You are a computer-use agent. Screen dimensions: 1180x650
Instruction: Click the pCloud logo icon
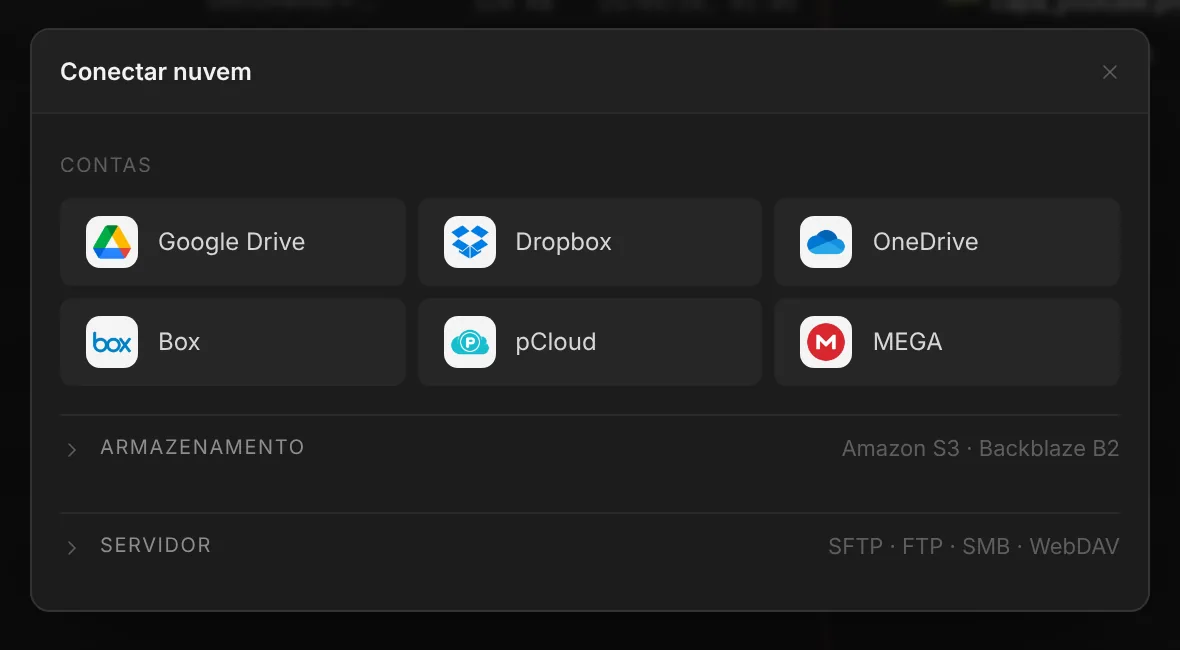coord(470,342)
